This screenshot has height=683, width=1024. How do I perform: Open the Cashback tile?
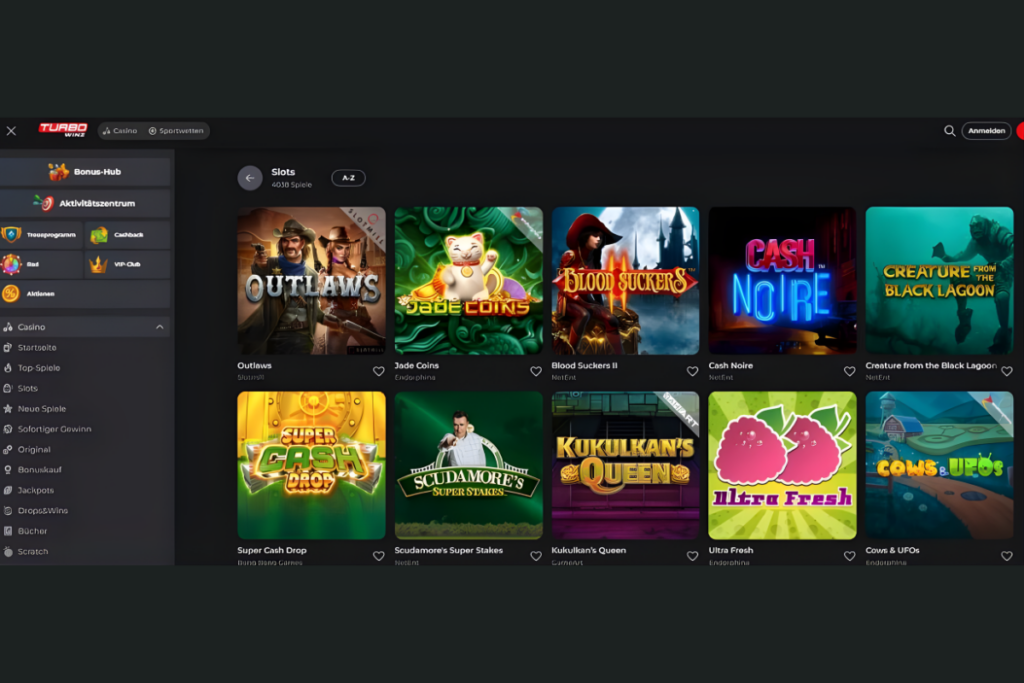click(x=128, y=234)
